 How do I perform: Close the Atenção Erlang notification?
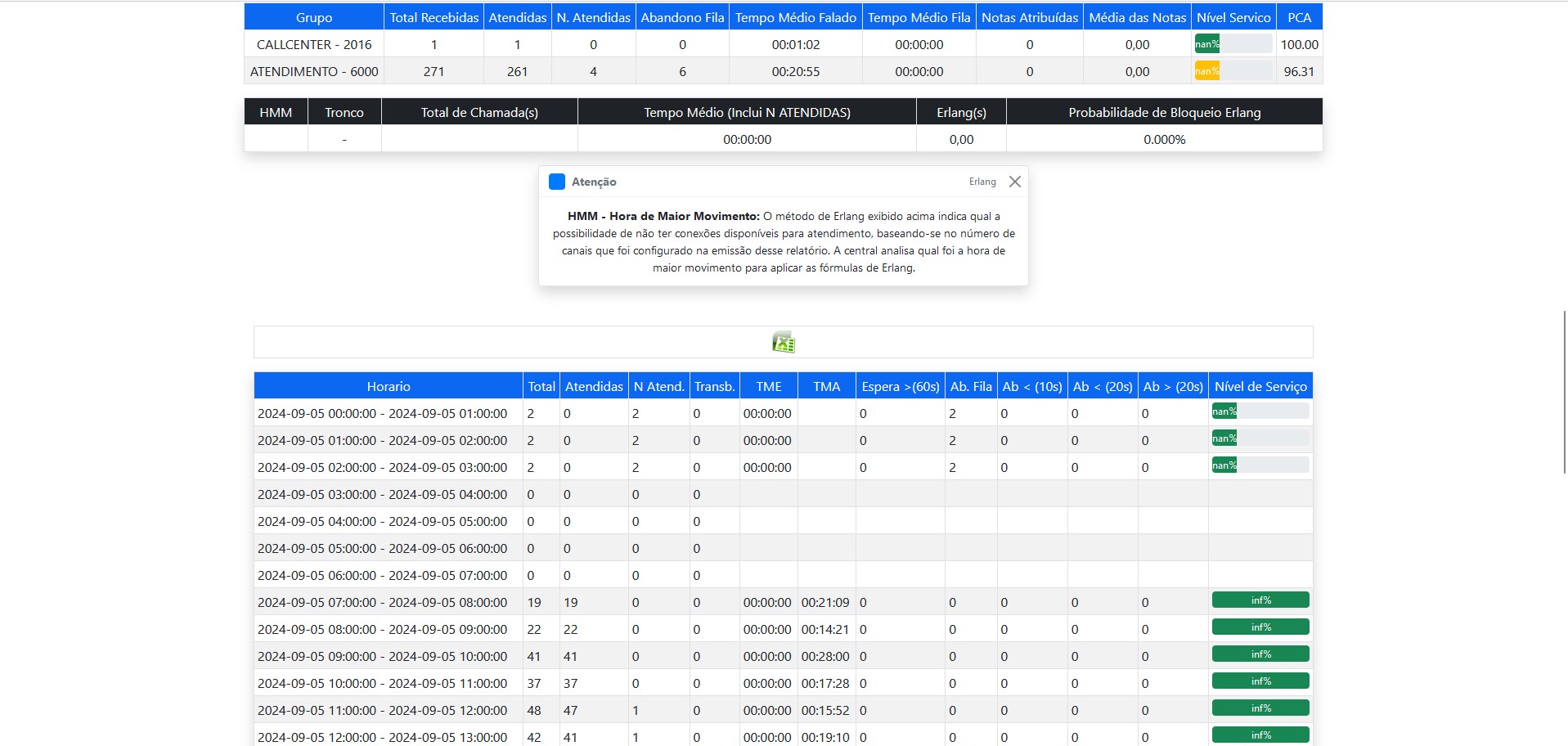coord(1014,182)
